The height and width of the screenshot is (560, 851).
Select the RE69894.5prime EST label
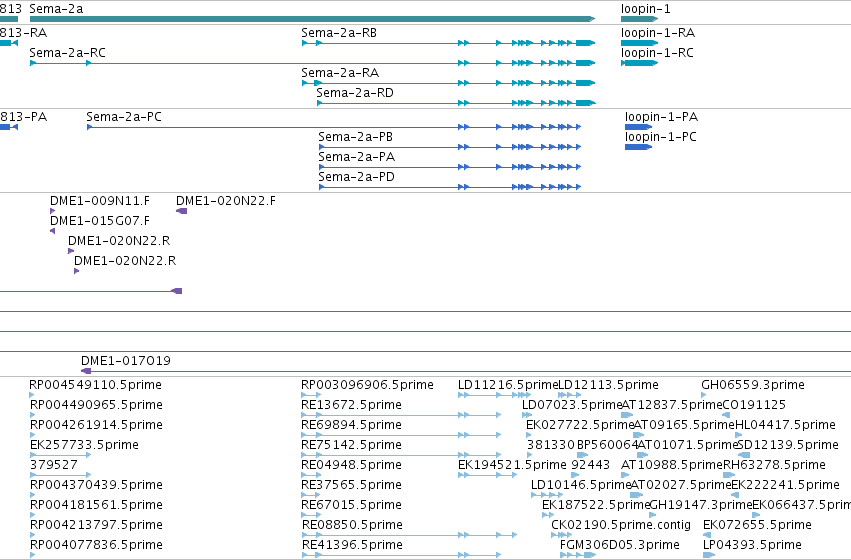pyautogui.click(x=352, y=425)
